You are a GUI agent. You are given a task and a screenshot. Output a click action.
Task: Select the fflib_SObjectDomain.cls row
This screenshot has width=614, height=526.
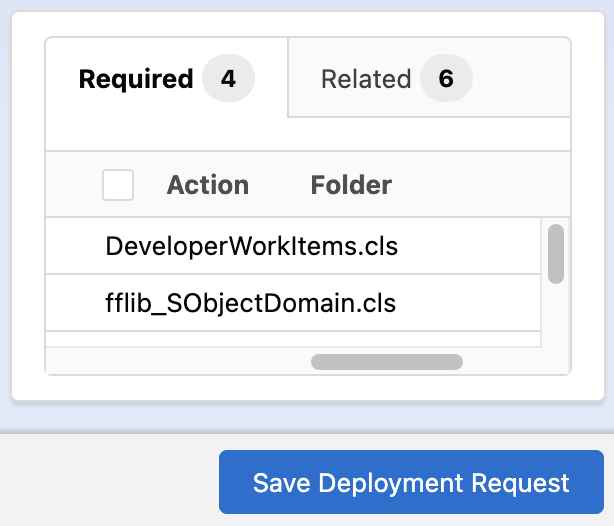pos(293,303)
